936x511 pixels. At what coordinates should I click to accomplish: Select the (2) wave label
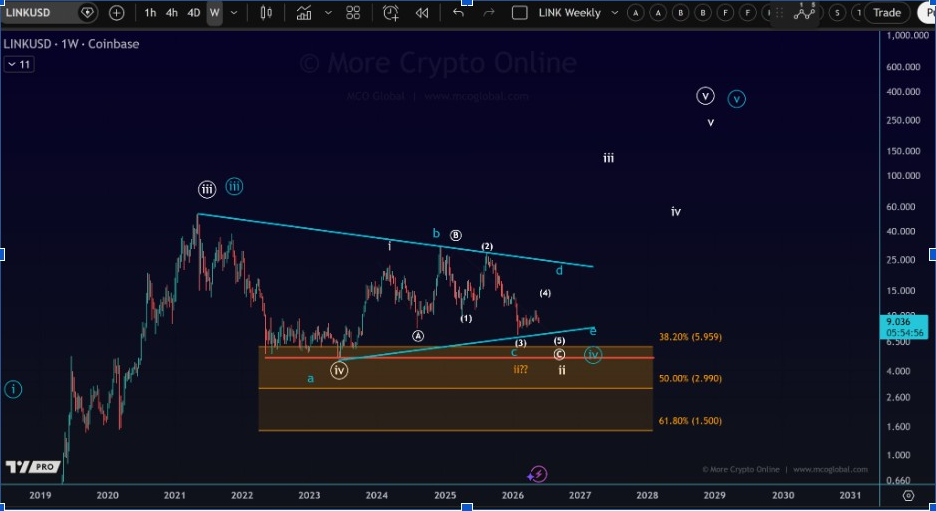[487, 247]
